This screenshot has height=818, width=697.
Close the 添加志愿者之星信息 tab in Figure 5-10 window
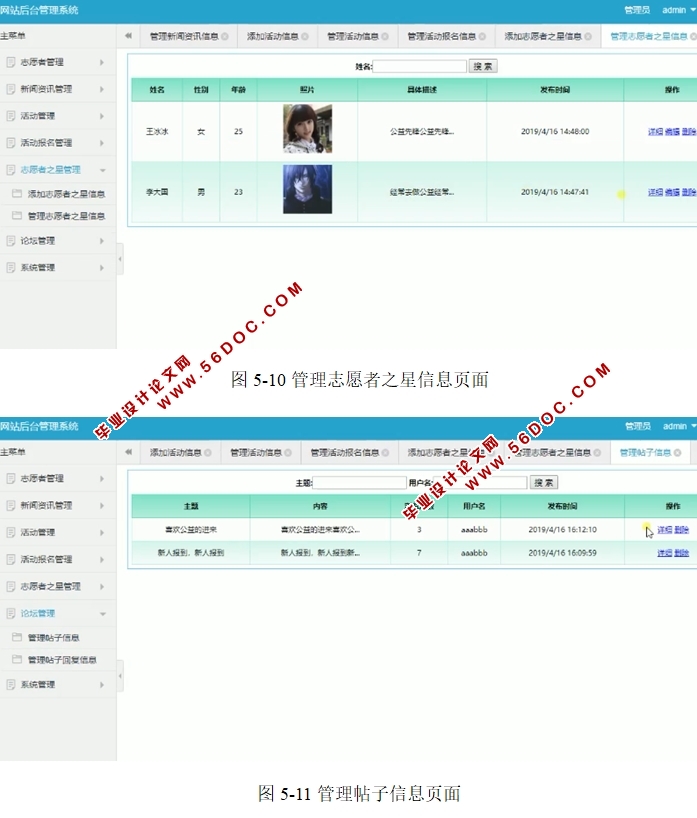[x=588, y=37]
